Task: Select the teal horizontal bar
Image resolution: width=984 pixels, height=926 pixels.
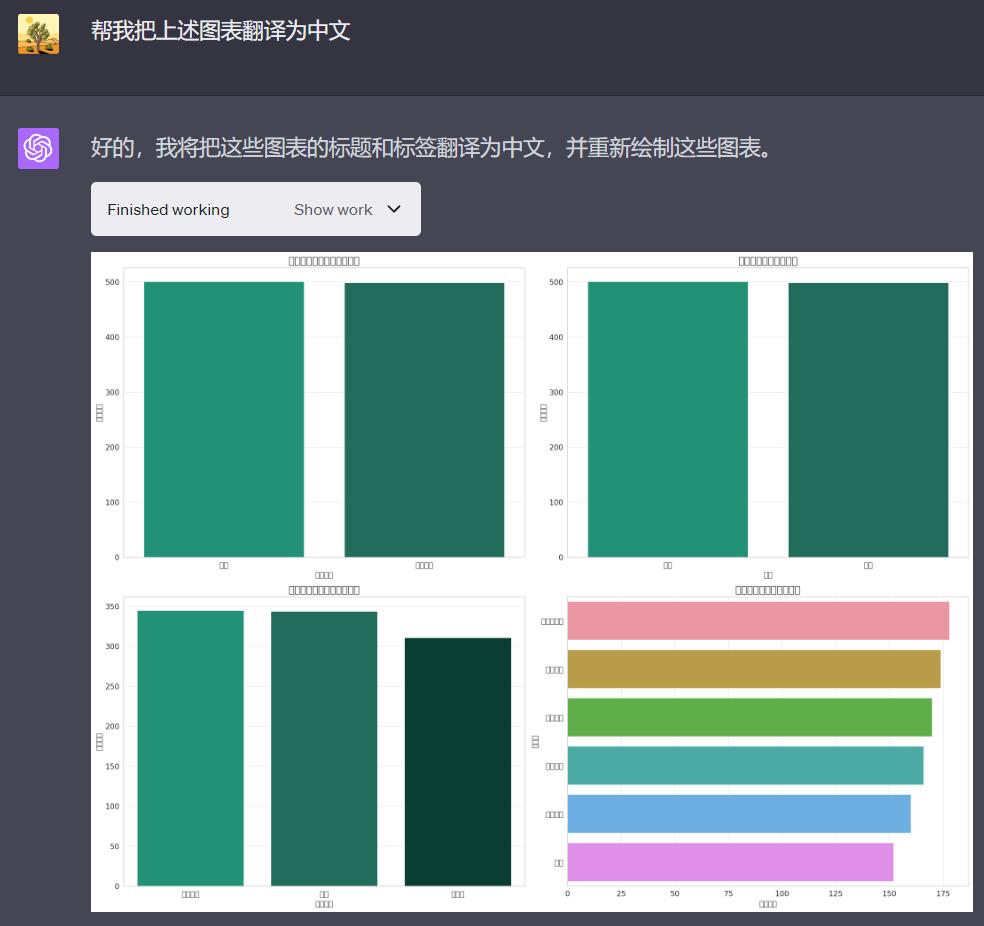Action: tap(745, 765)
